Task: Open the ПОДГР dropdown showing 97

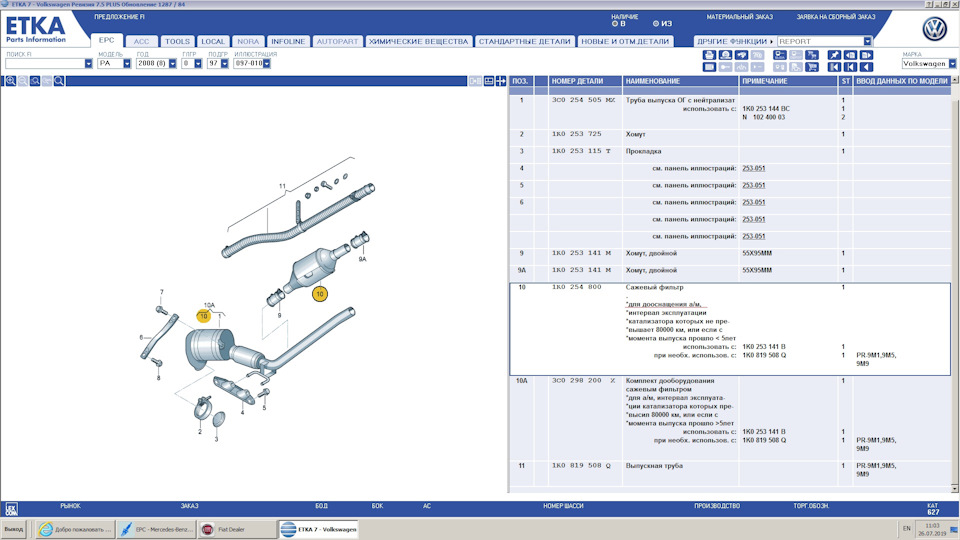Action: click(225, 64)
